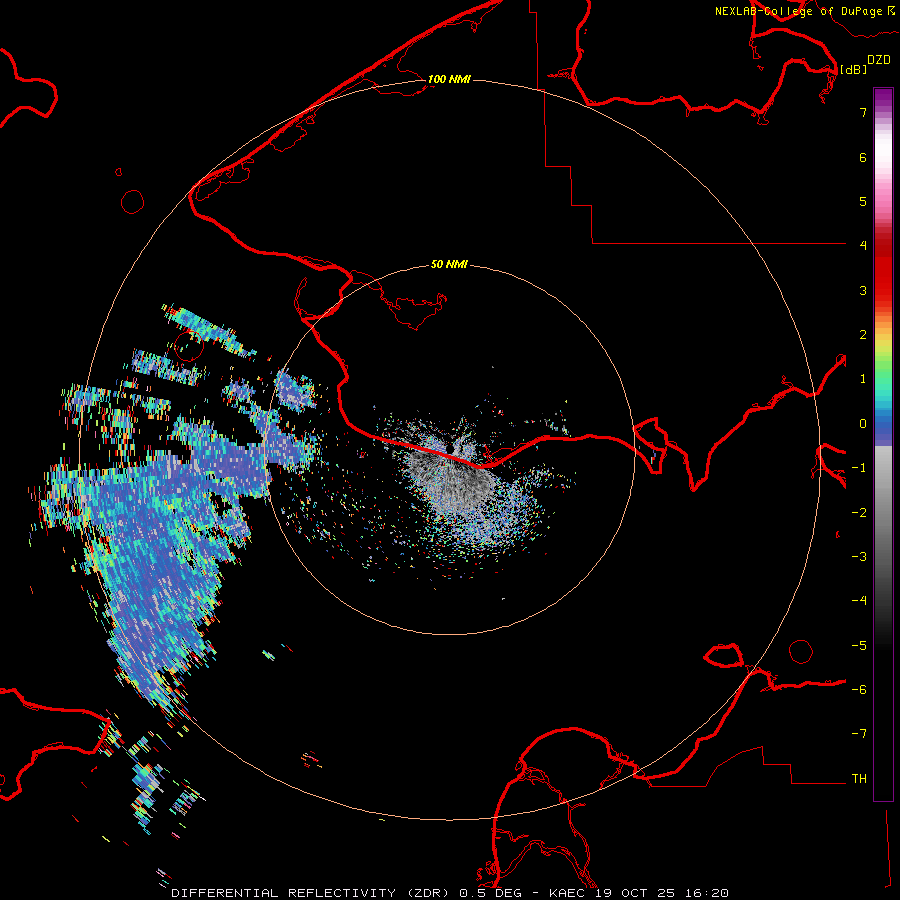Click the -2 tick label on color scale

point(859,513)
